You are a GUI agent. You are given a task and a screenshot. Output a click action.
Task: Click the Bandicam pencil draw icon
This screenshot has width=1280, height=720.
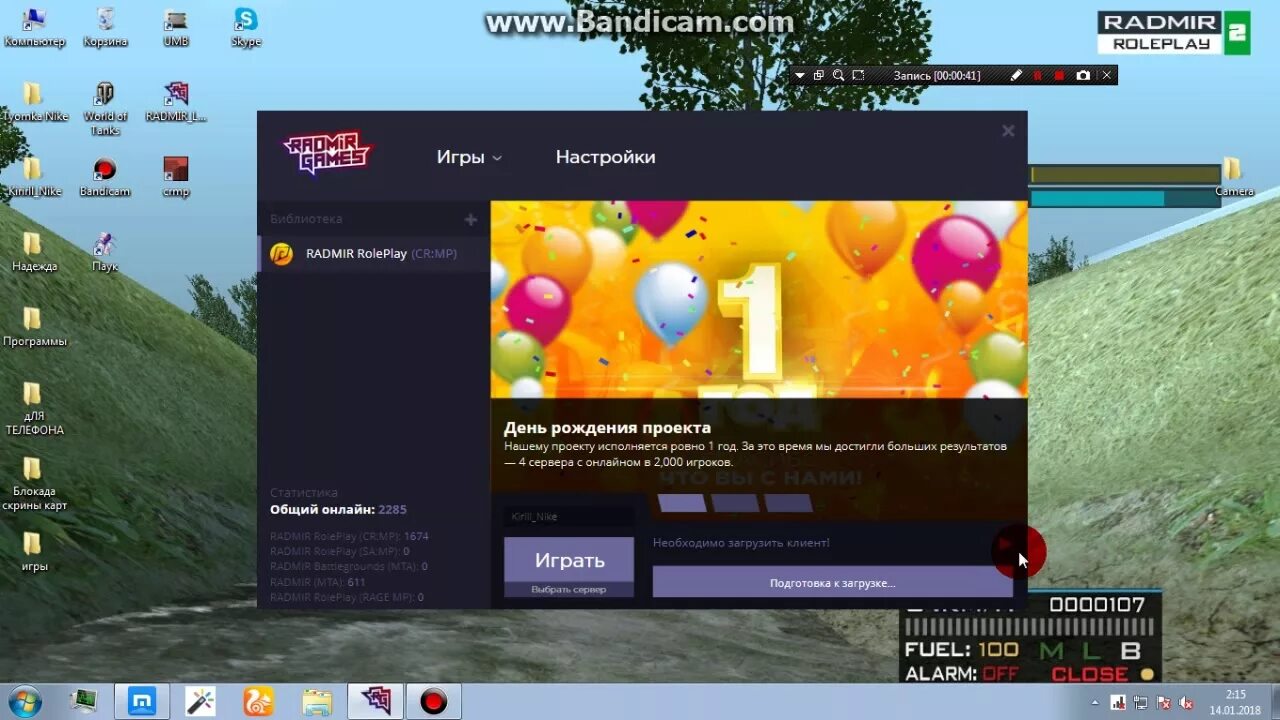(1016, 75)
